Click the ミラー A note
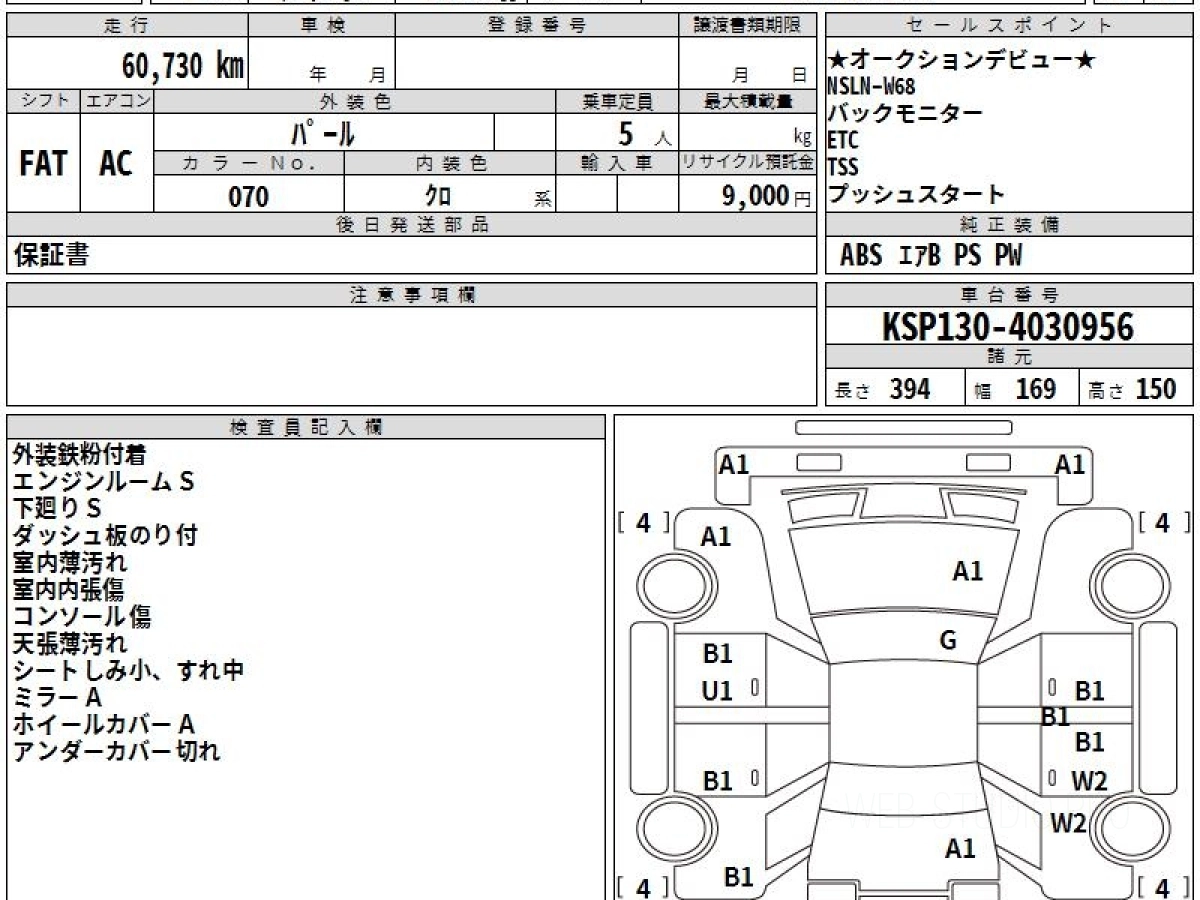The width and height of the screenshot is (1200, 900). 57,696
